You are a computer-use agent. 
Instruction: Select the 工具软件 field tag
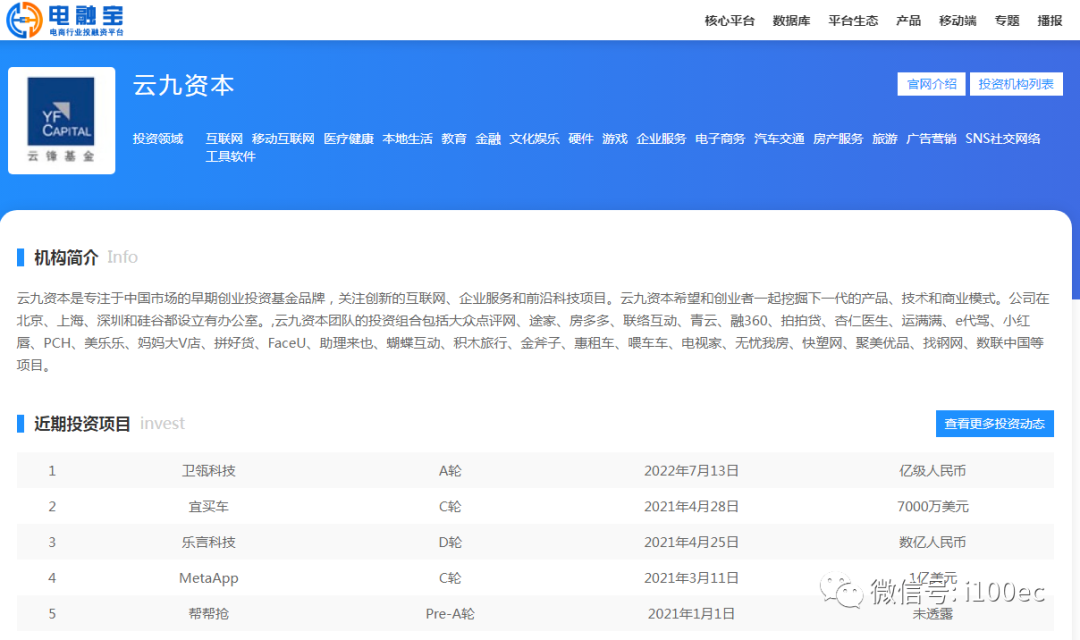tap(230, 157)
